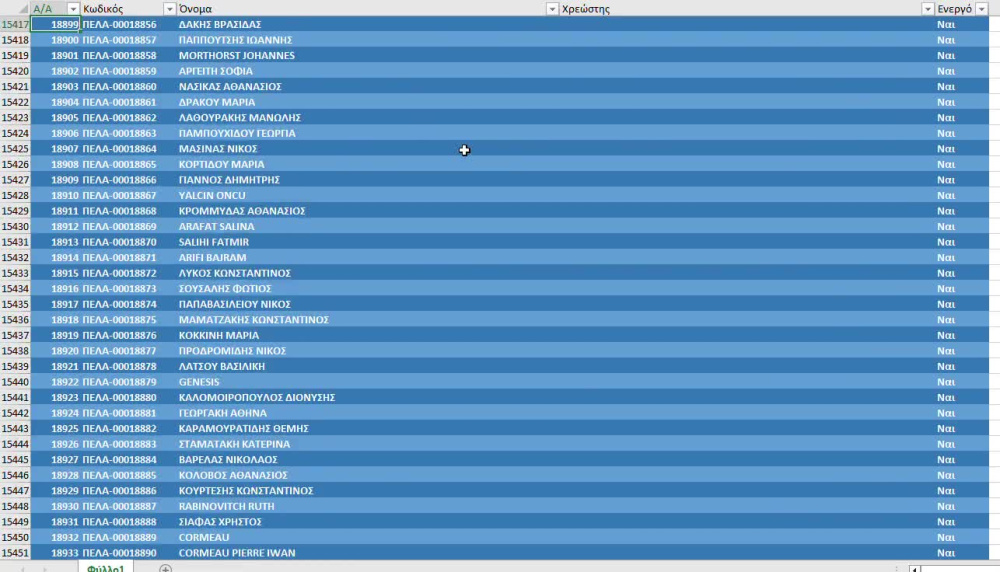Select Ναι cell in row 15417
Viewport: 1000px width, 572px height.
tap(962, 24)
